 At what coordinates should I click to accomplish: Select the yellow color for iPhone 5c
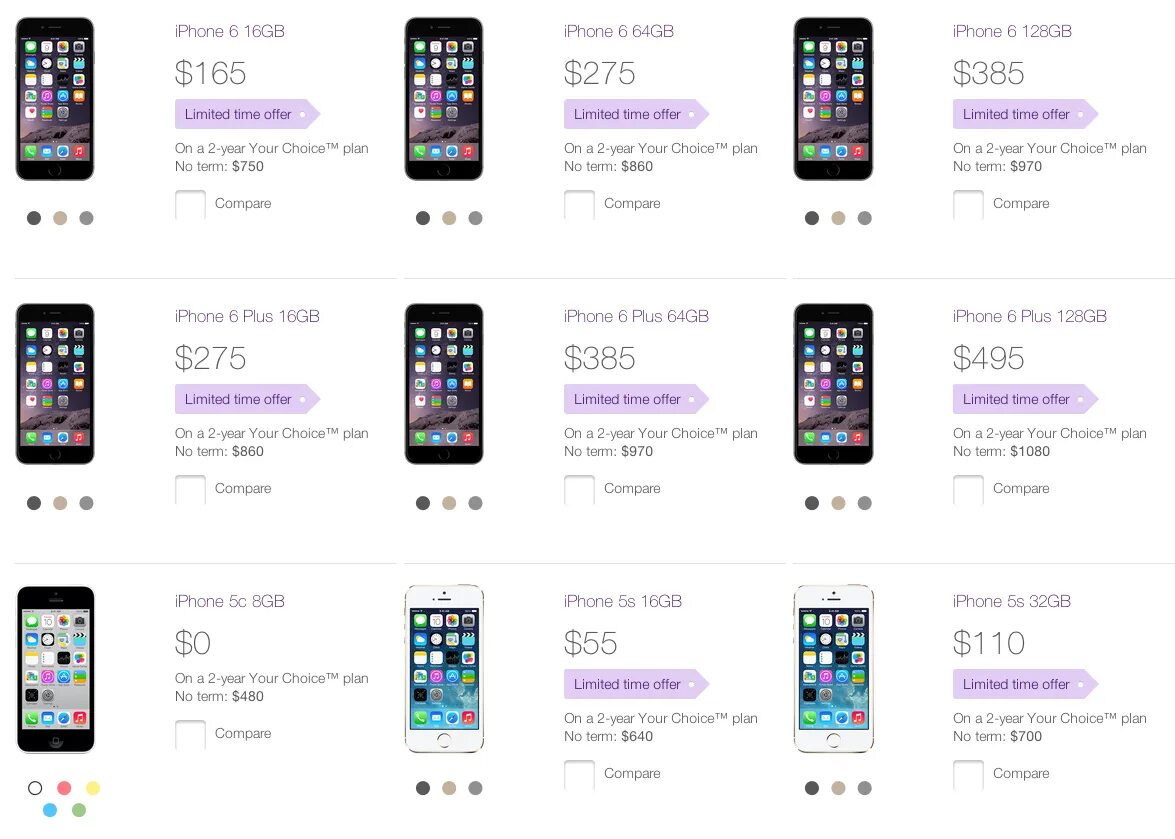point(93,788)
